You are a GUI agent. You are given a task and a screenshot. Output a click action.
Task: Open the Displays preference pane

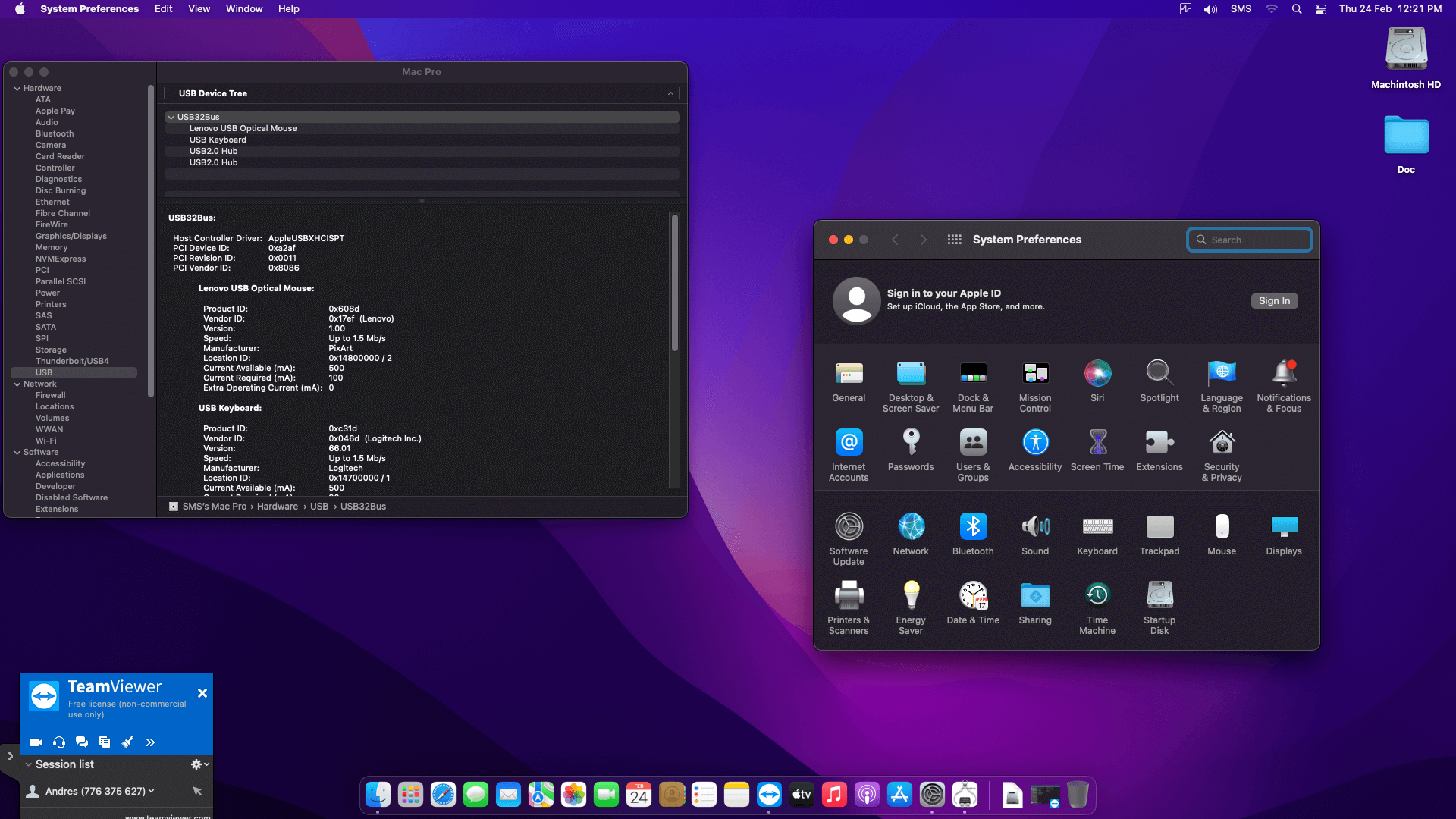coord(1284,535)
